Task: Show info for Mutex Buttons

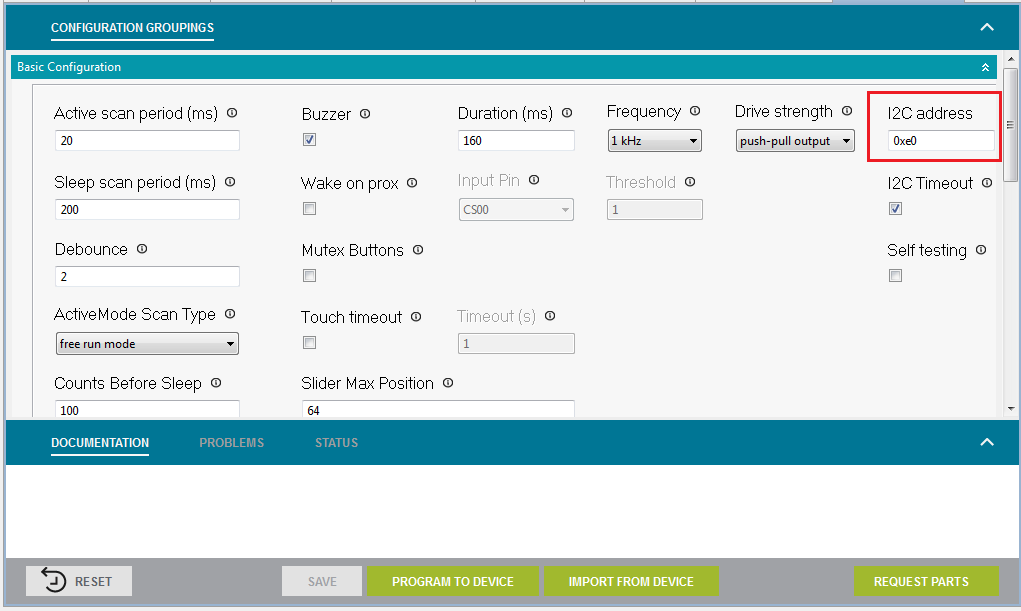Action: (x=418, y=250)
